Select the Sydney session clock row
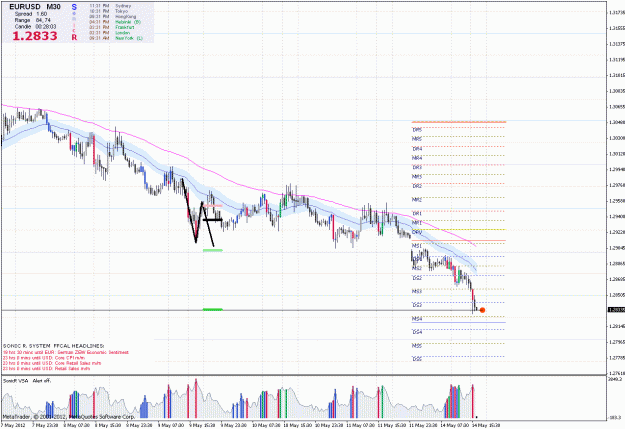The image size is (625, 429). click(110, 6)
